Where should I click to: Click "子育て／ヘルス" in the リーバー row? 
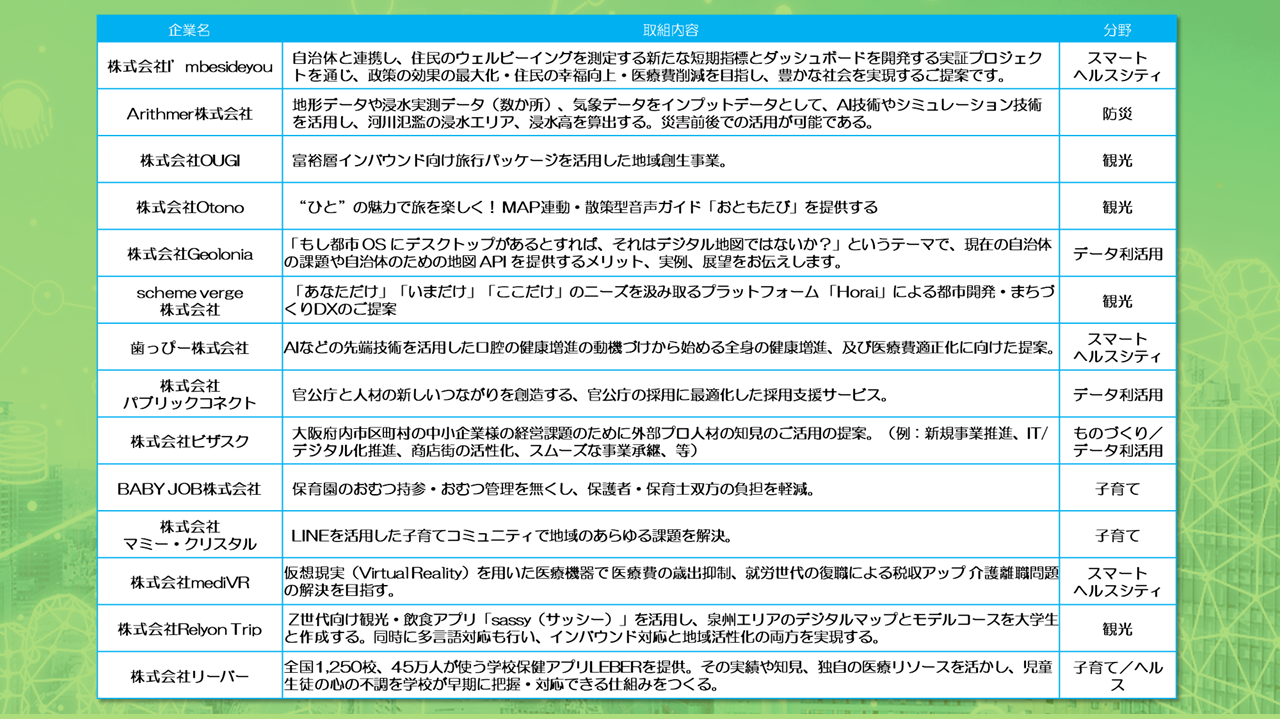(1118, 676)
